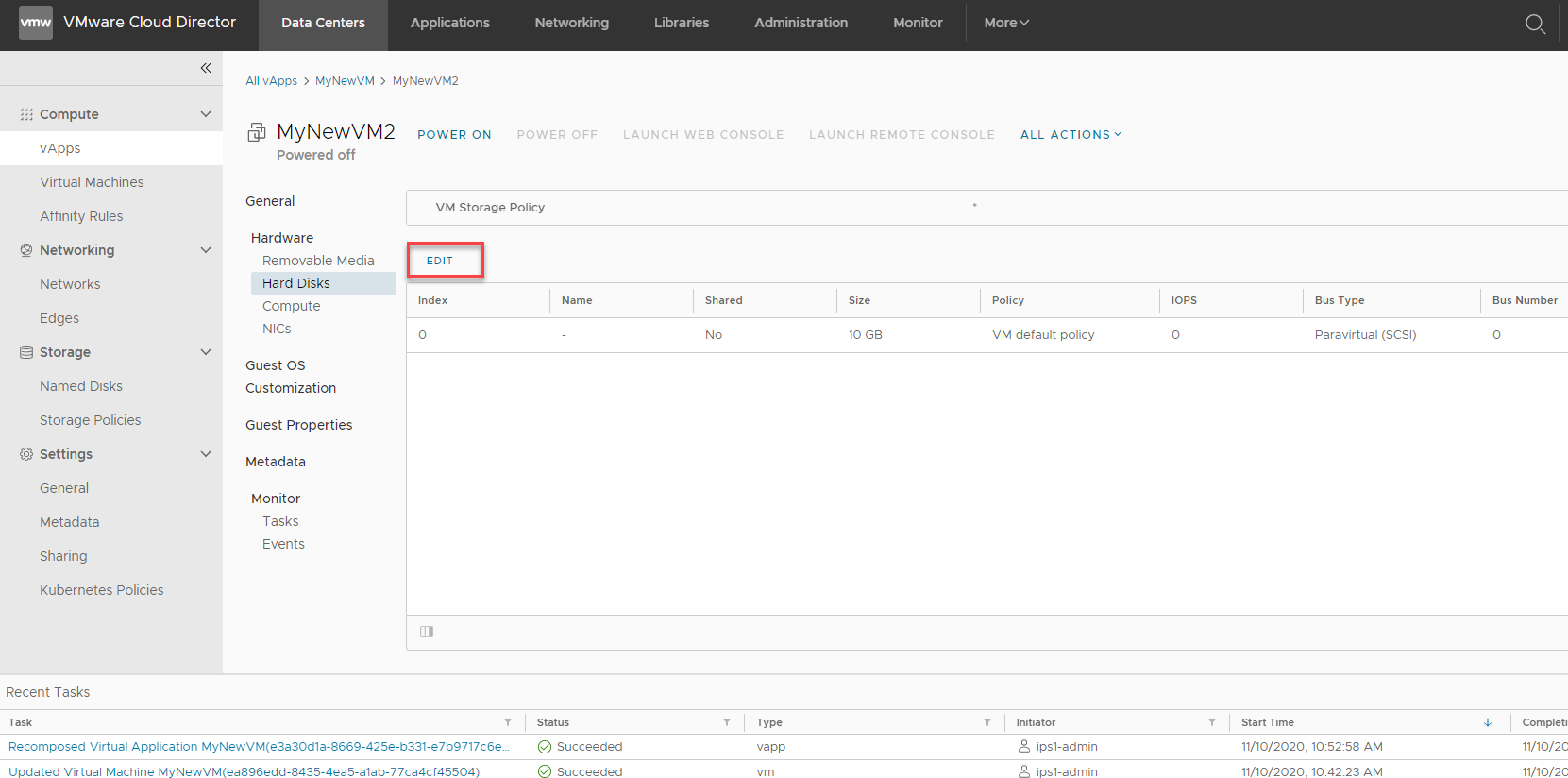Open Tasks under Monitor
The image size is (1568, 778).
click(280, 521)
